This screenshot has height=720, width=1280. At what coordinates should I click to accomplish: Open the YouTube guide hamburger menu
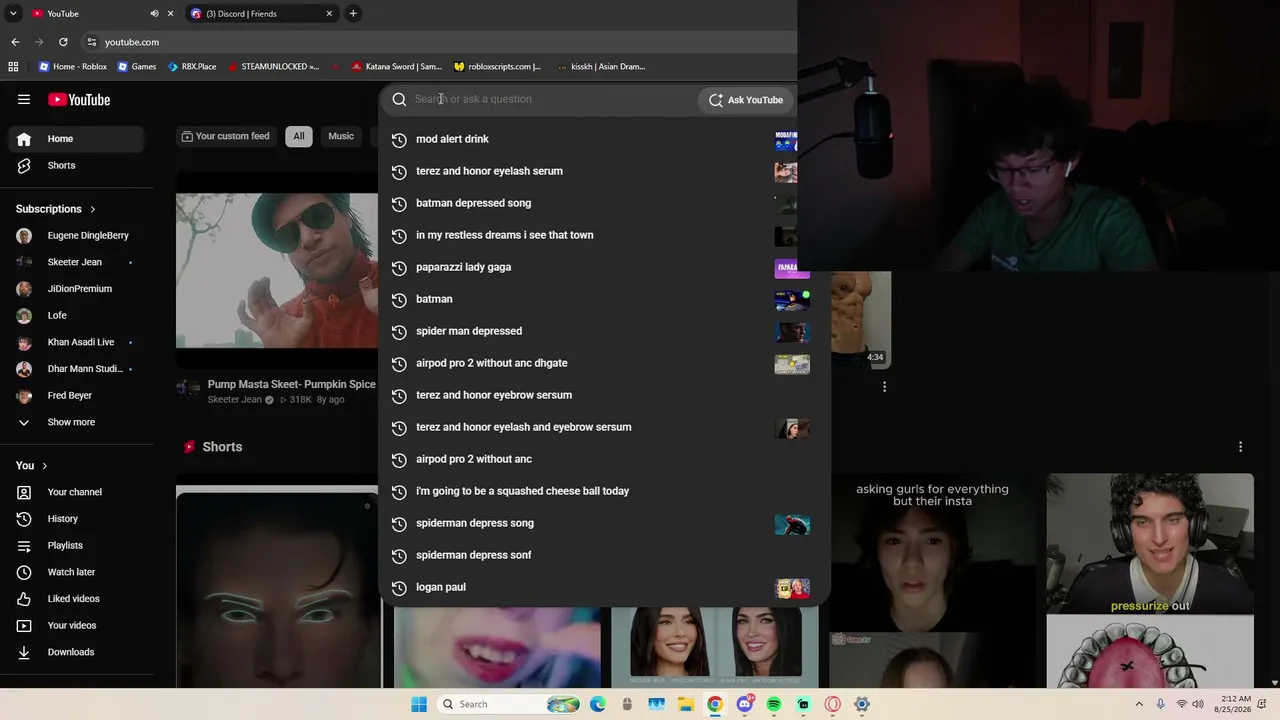24,99
